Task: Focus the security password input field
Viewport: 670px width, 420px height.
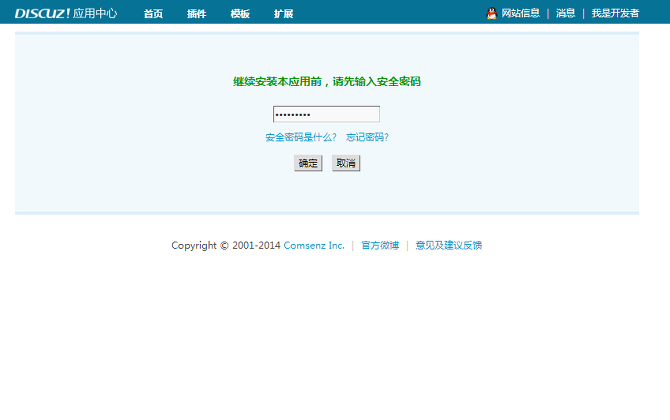Action: pyautogui.click(x=326, y=115)
